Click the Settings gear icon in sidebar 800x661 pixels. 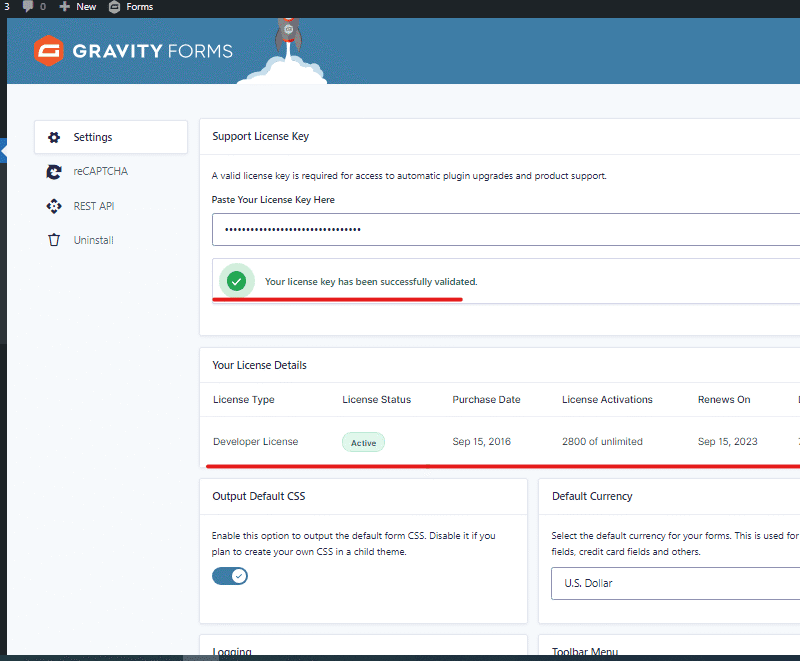(x=54, y=137)
